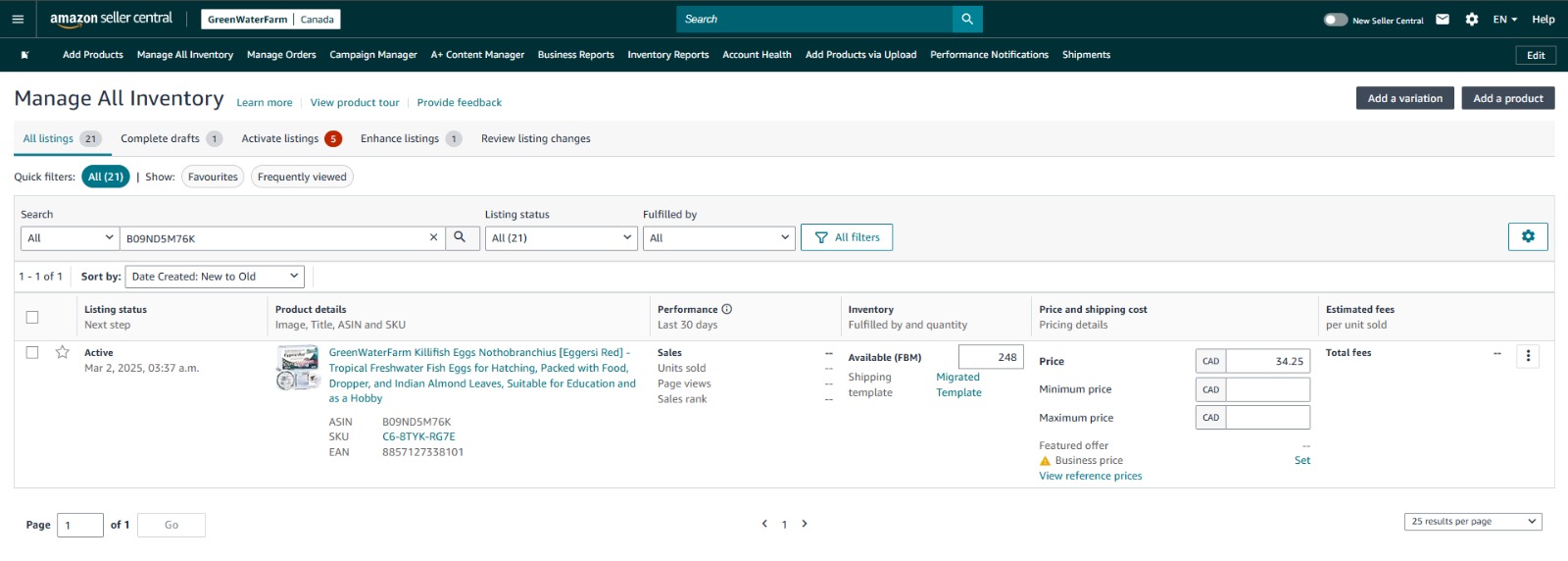Viewport: 1568px width, 561px height.
Task: Toggle the New Seller Central switch
Action: click(1335, 20)
